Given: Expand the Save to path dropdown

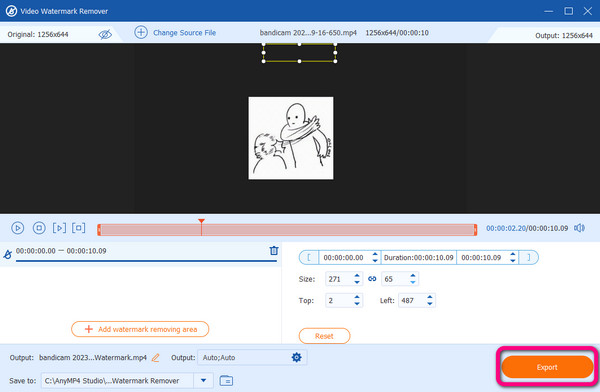Looking at the screenshot, I should [204, 381].
